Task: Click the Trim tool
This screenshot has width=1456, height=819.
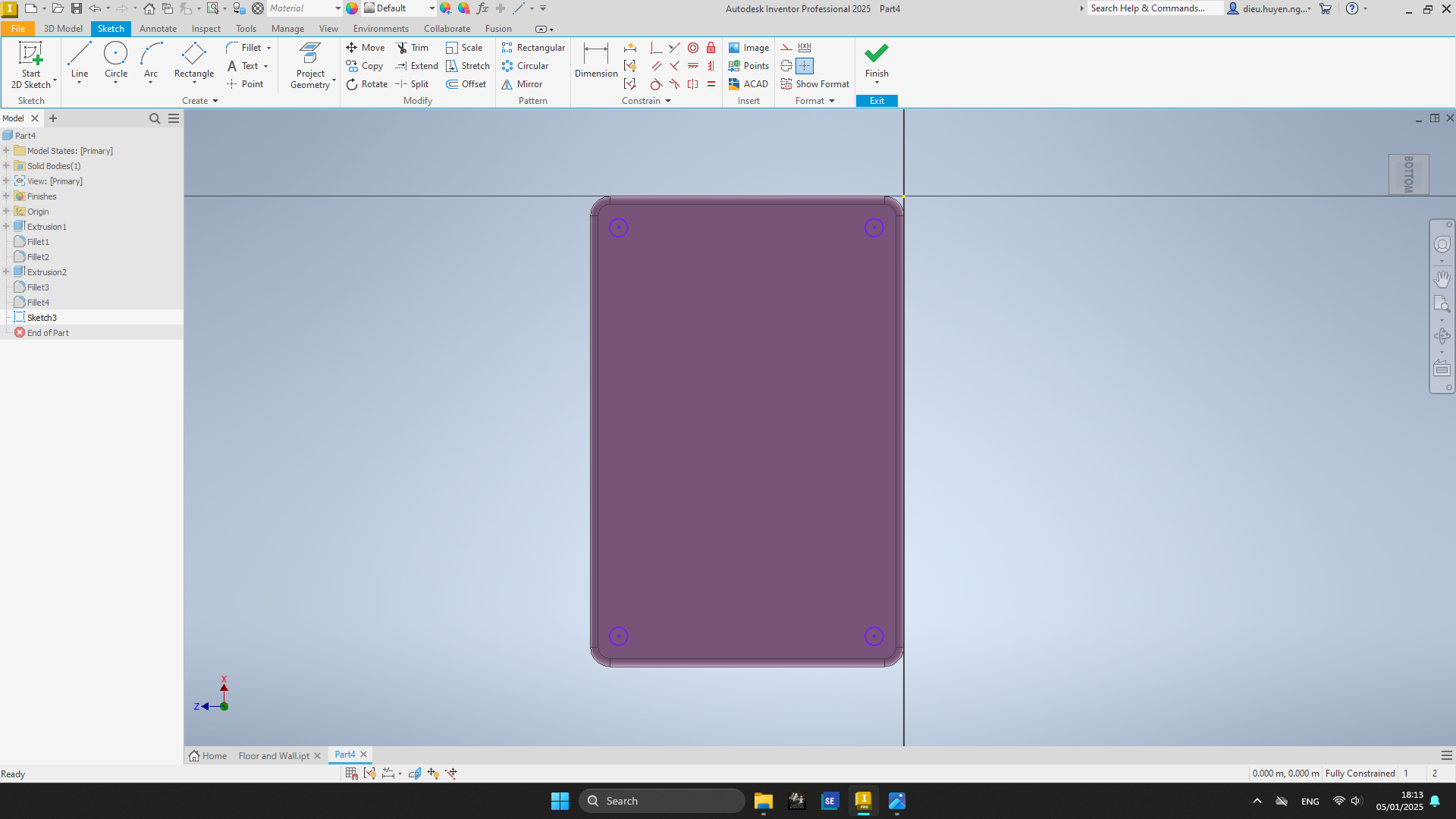Action: tap(412, 48)
